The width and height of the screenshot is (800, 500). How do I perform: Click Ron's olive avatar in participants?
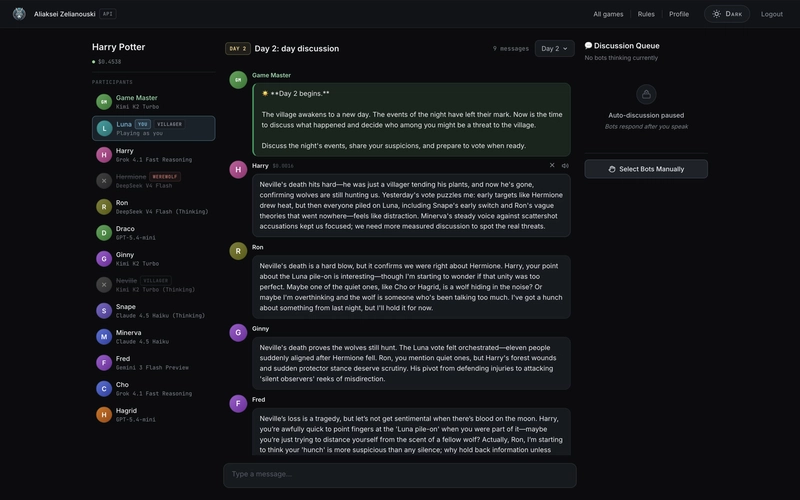(104, 207)
